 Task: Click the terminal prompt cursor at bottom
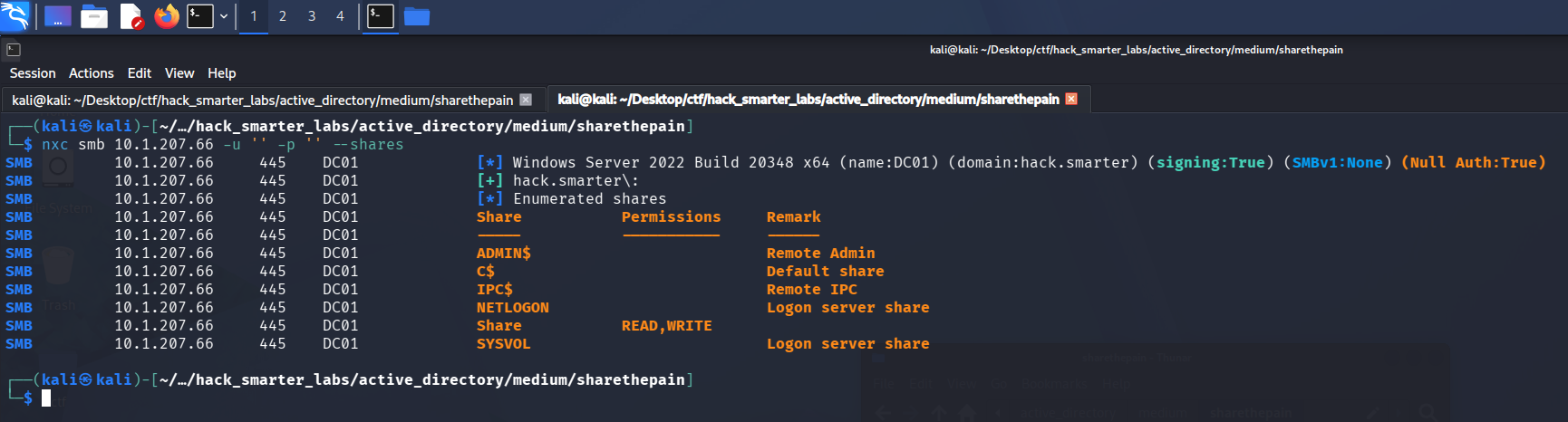46,398
